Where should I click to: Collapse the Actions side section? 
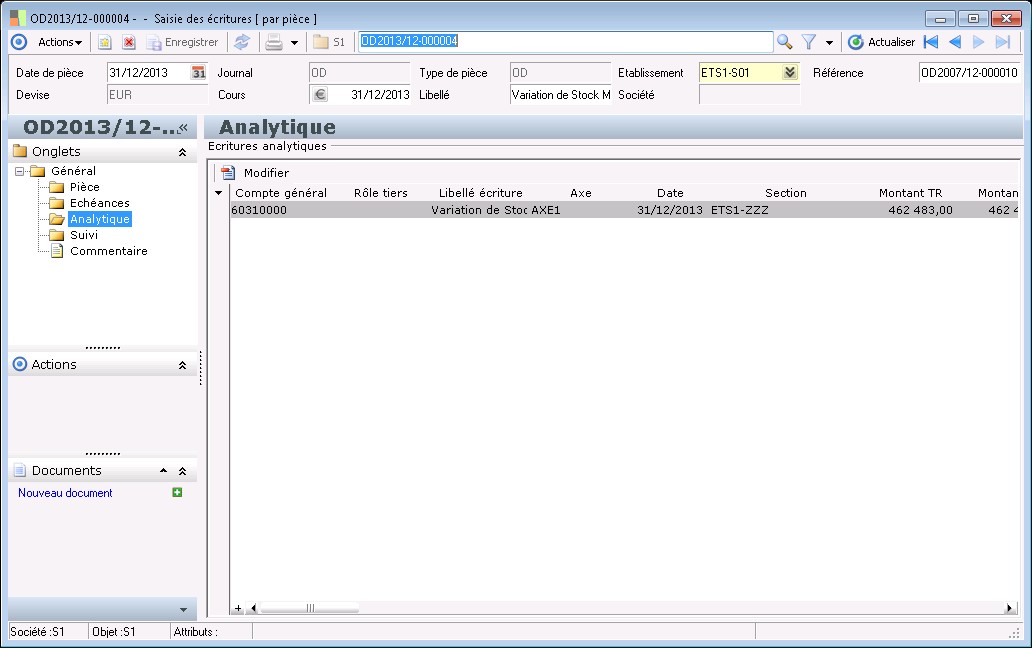point(182,365)
